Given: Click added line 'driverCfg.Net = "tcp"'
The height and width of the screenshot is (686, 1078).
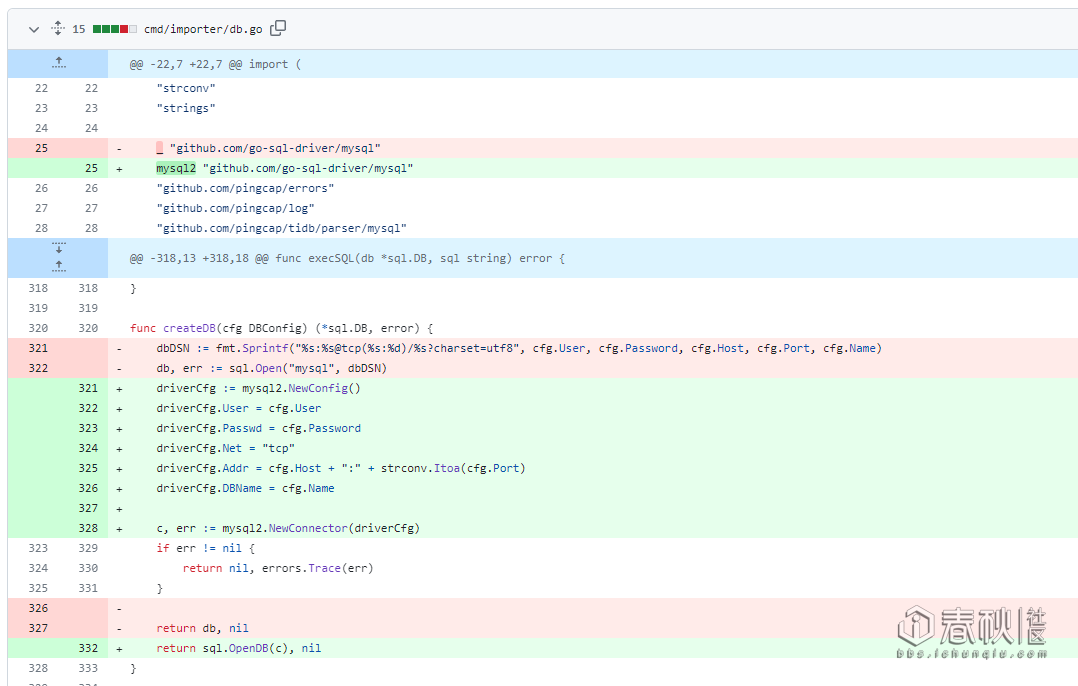Looking at the screenshot, I should pyautogui.click(x=226, y=447).
